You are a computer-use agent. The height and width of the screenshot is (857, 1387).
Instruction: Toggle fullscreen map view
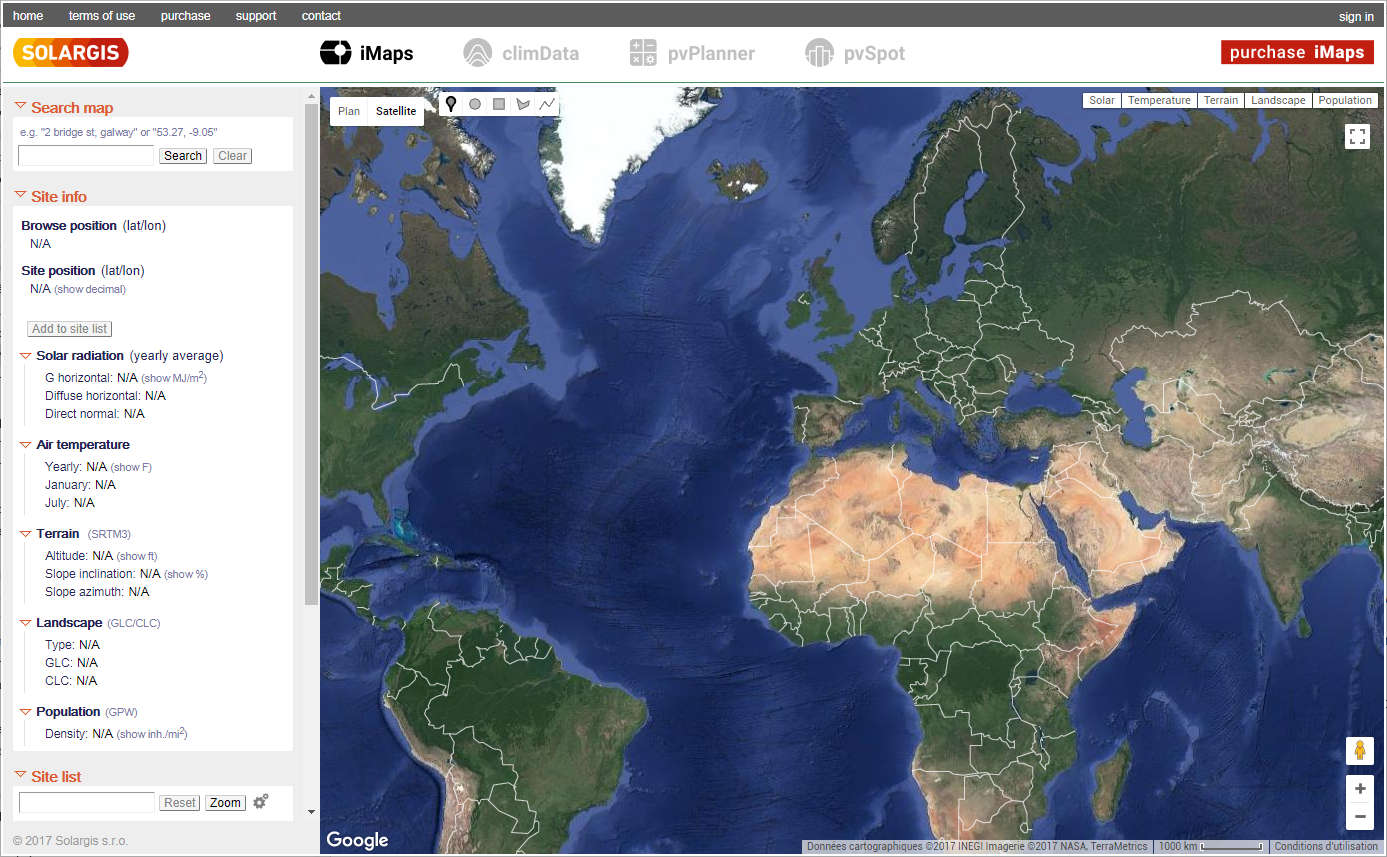(x=1357, y=137)
